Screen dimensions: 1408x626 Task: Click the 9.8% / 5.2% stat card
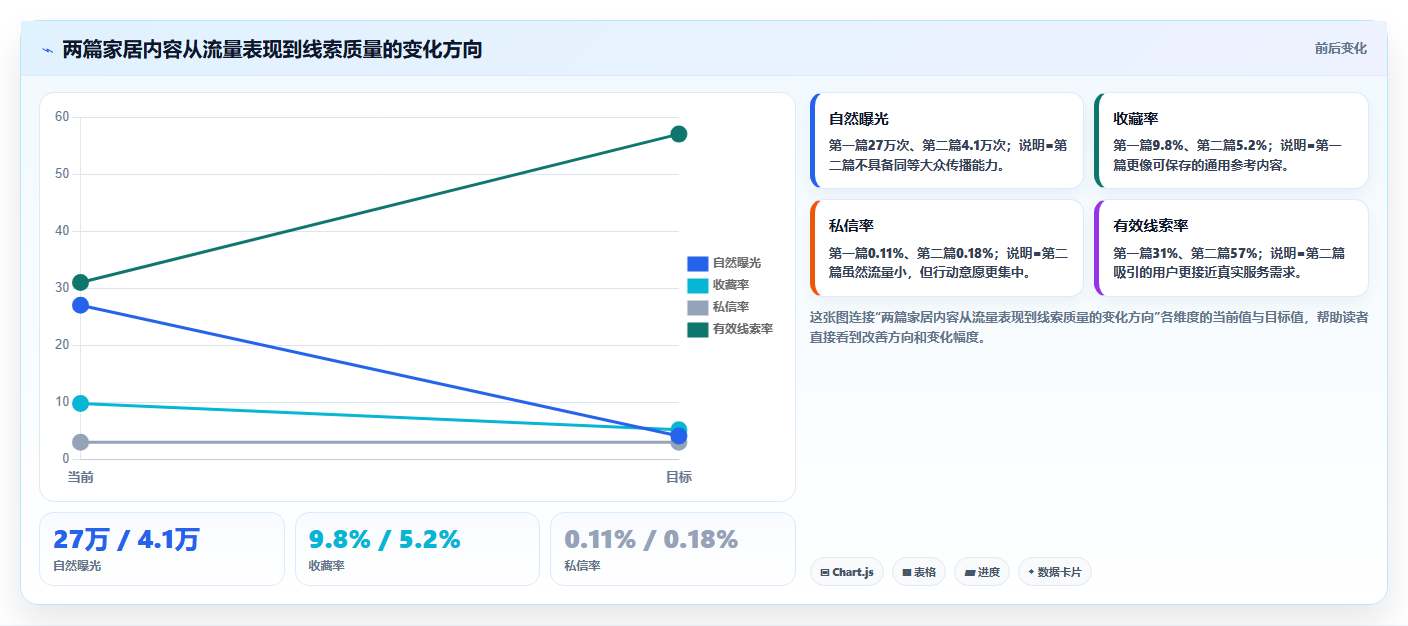pos(417,549)
